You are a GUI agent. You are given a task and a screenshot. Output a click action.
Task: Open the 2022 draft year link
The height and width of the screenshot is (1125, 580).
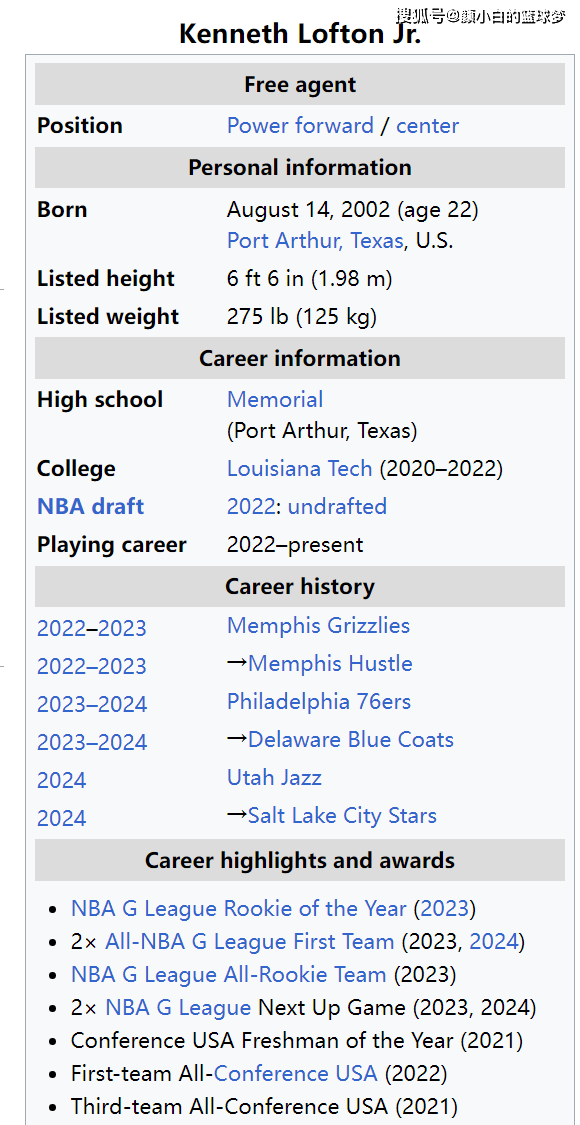[251, 507]
